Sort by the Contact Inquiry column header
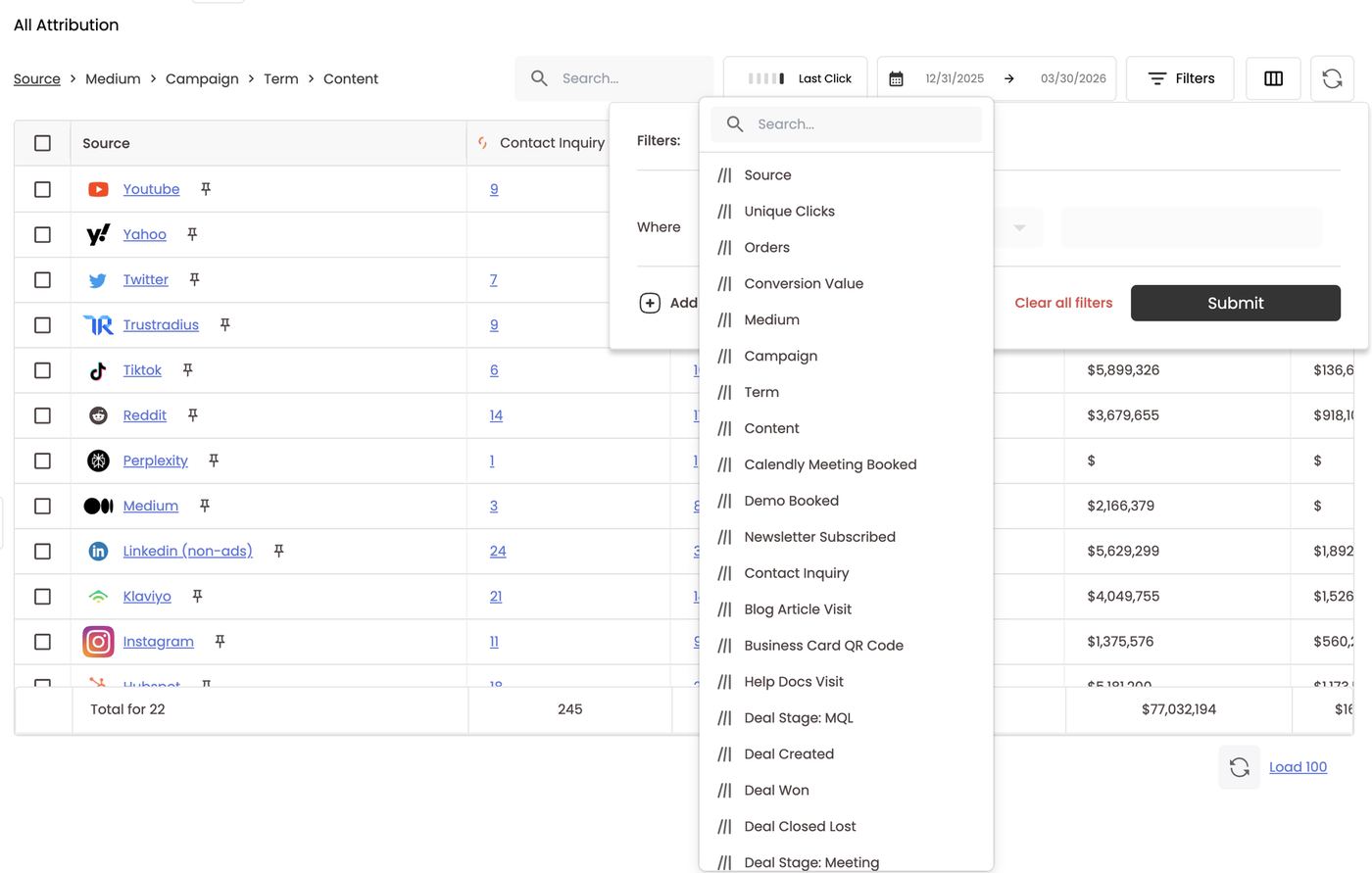 [552, 143]
